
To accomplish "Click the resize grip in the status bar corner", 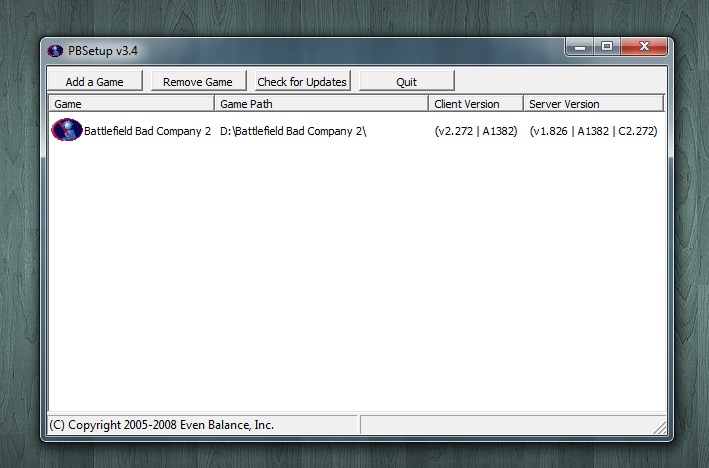I will [660, 427].
